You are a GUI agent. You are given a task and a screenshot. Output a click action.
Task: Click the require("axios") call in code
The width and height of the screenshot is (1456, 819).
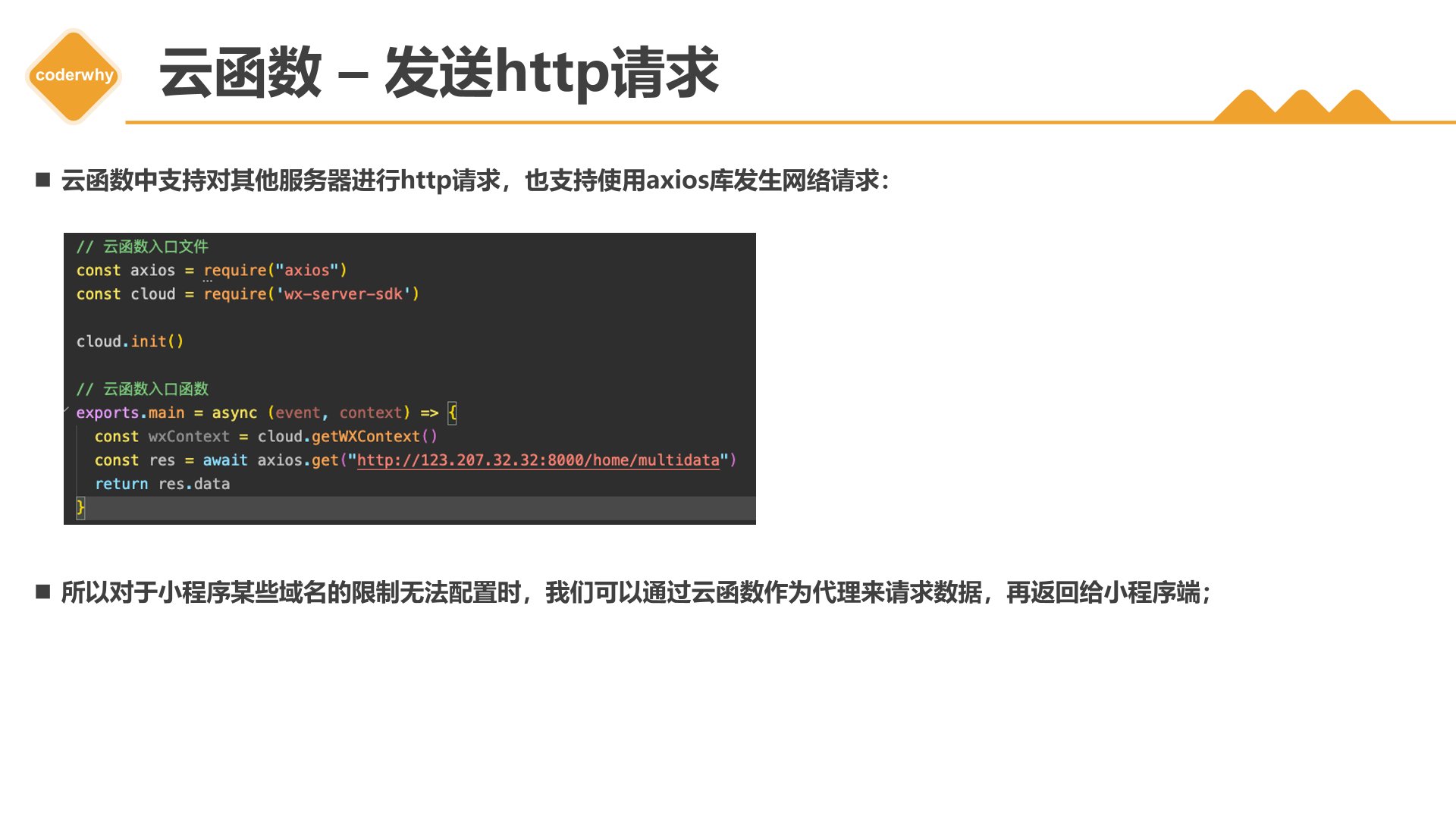[275, 271]
